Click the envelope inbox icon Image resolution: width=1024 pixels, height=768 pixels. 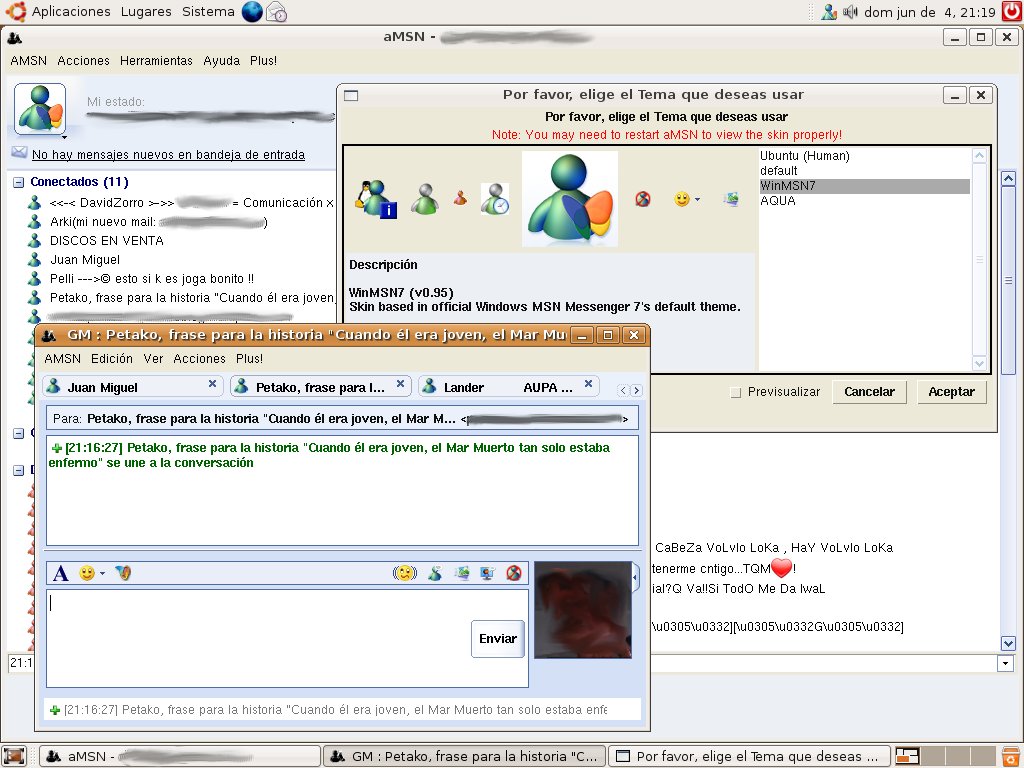(x=19, y=153)
